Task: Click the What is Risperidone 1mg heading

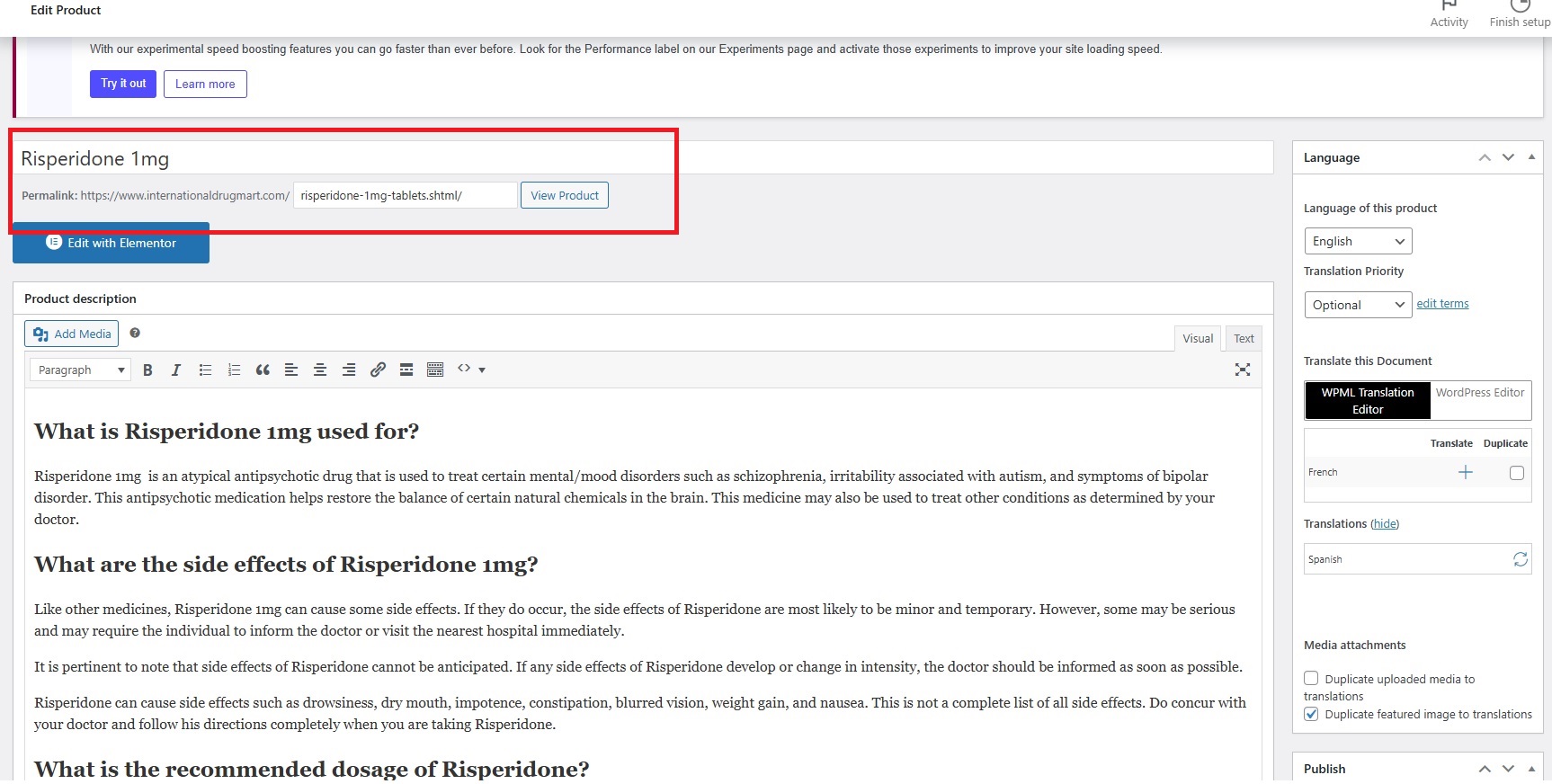Action: pos(227,432)
